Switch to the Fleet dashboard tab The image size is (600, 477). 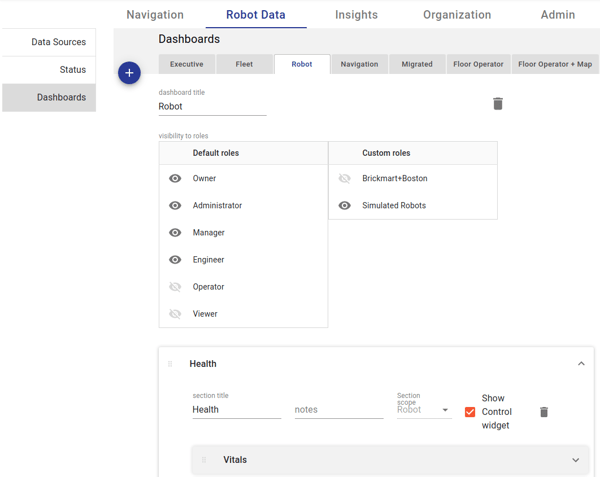point(244,64)
